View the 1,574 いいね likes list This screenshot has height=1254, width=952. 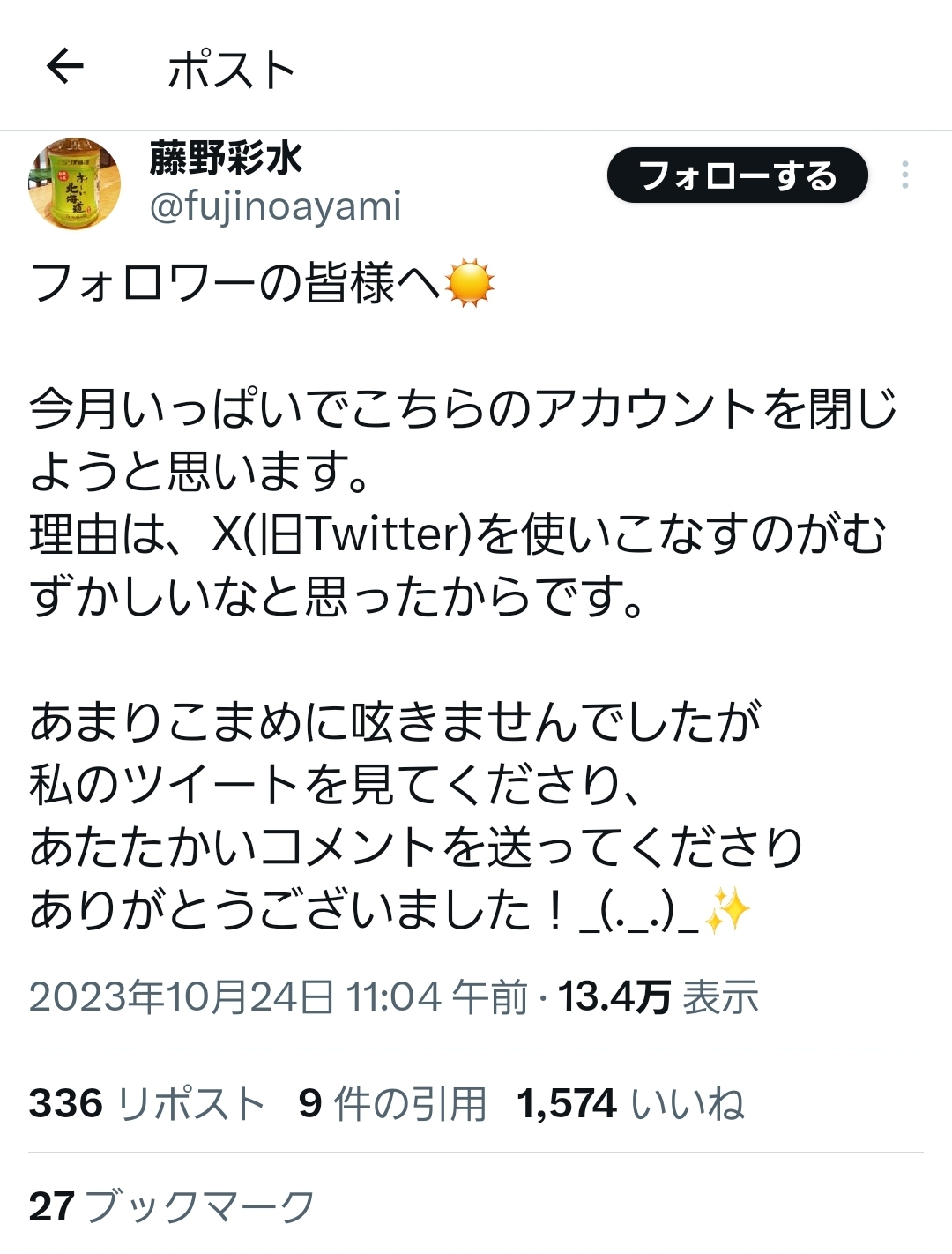click(x=631, y=1103)
